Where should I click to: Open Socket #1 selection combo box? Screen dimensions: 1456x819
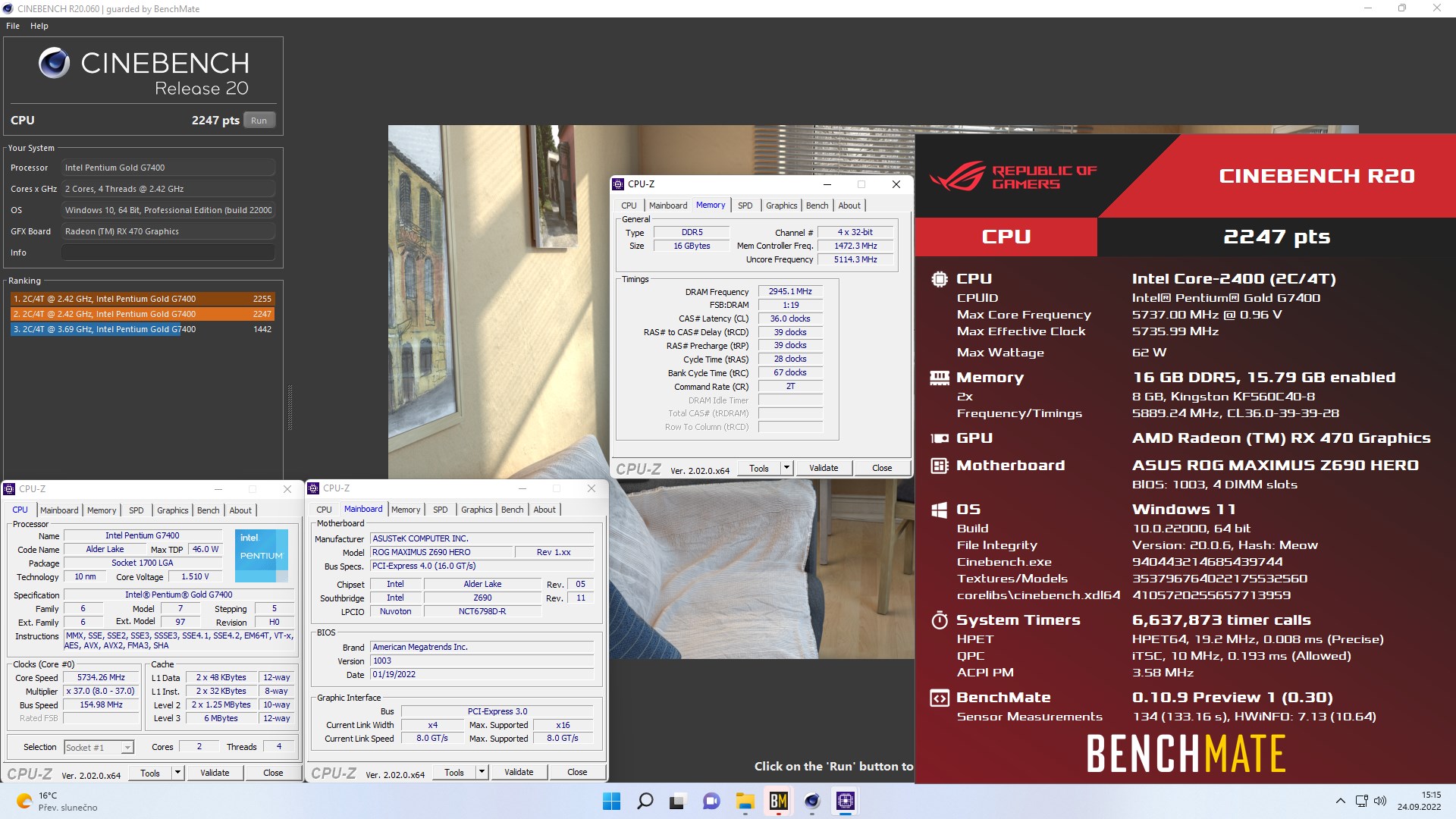[99, 748]
